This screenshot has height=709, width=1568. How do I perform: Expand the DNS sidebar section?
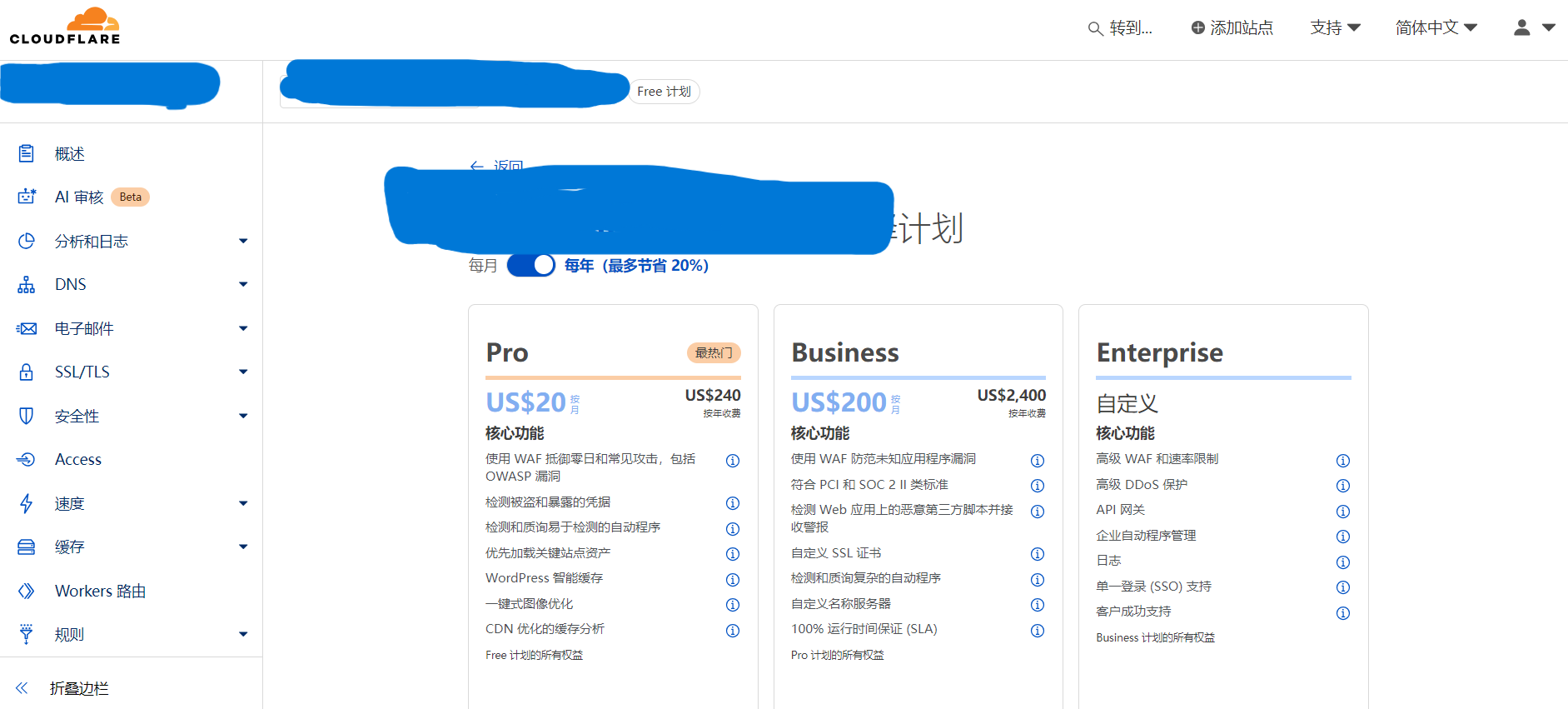(243, 284)
